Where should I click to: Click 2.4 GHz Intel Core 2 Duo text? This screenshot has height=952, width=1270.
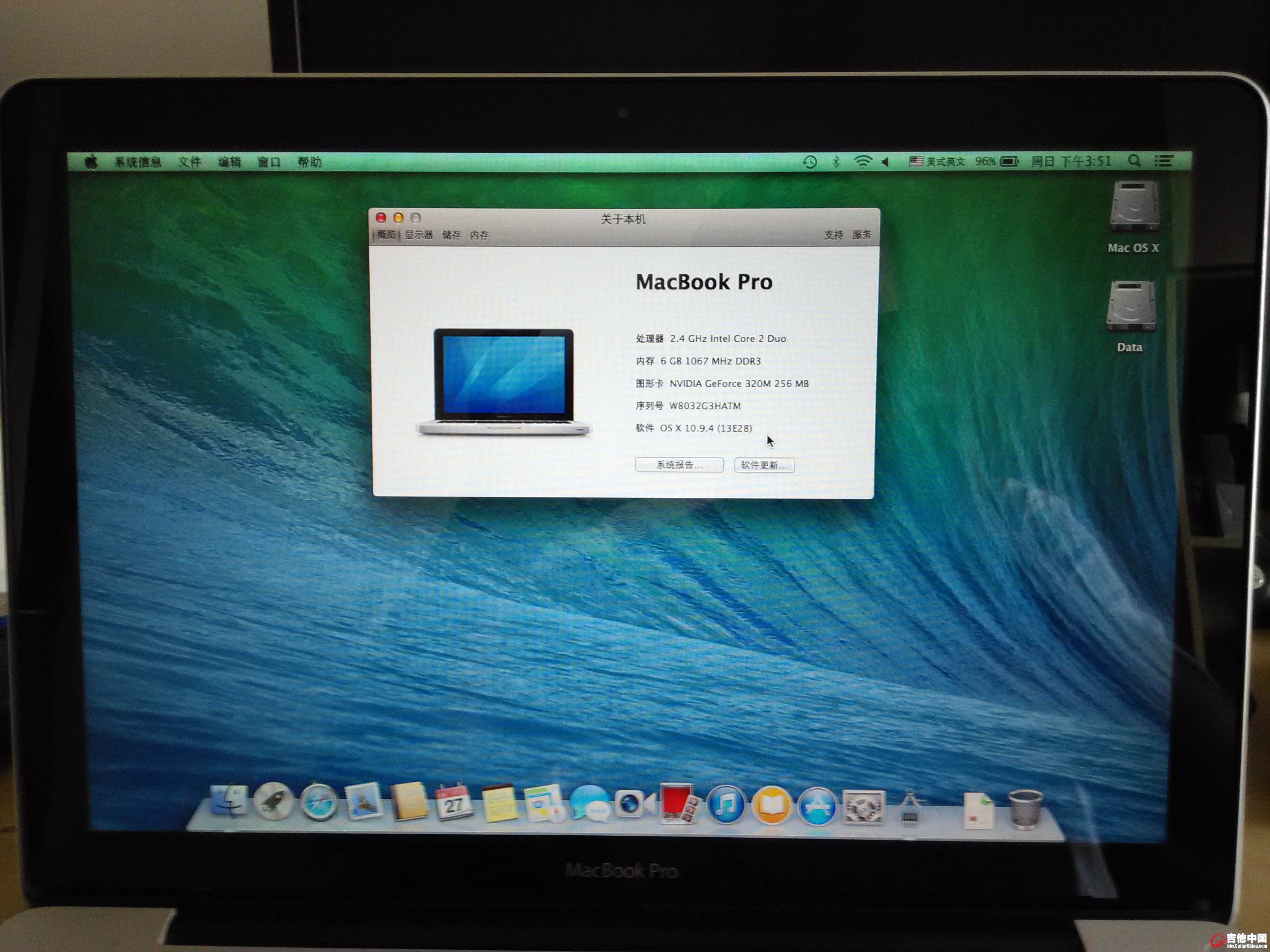click(728, 339)
